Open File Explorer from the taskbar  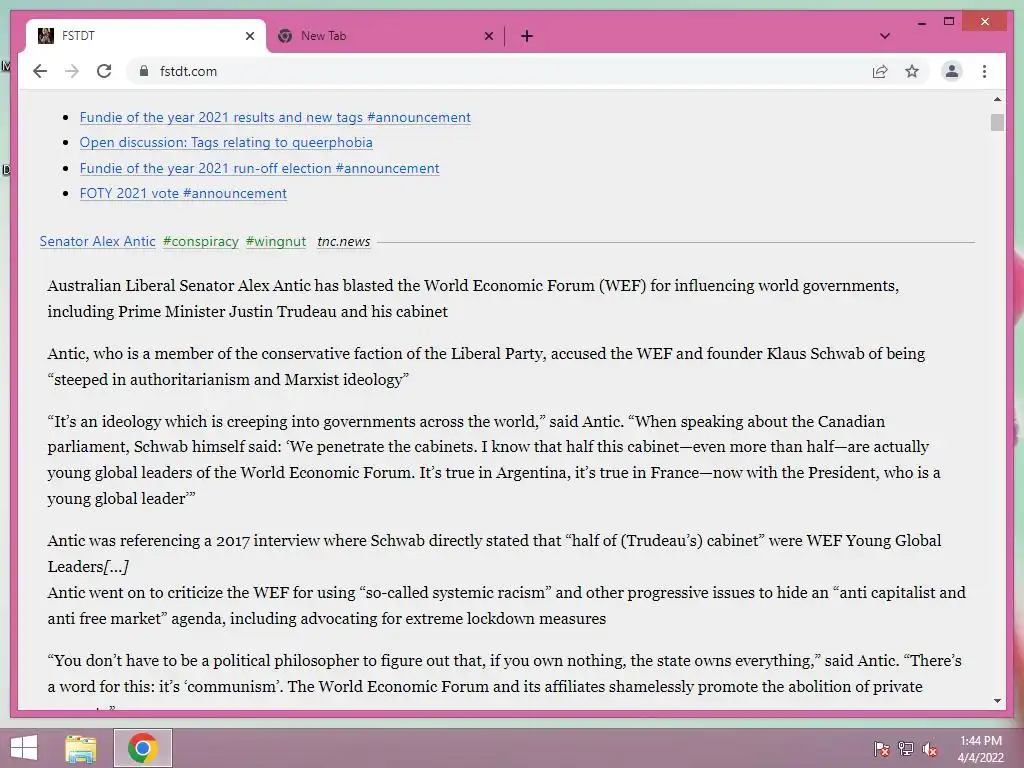pyautogui.click(x=81, y=748)
